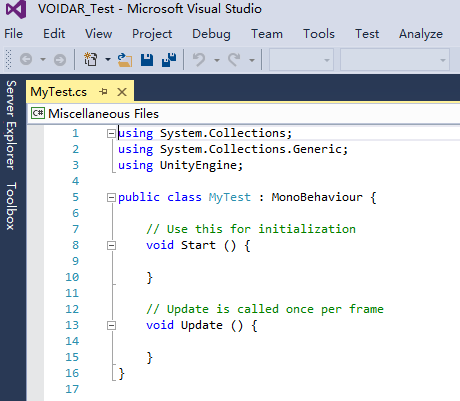Collapse the using directives block

(111, 134)
